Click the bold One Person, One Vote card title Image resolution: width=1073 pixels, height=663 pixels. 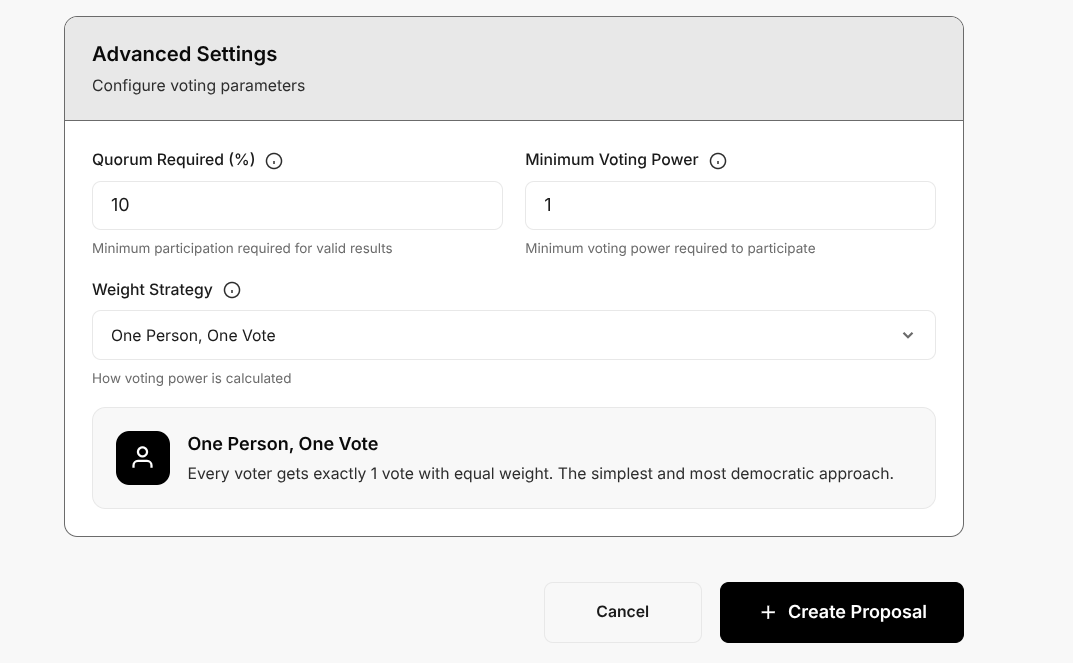283,444
